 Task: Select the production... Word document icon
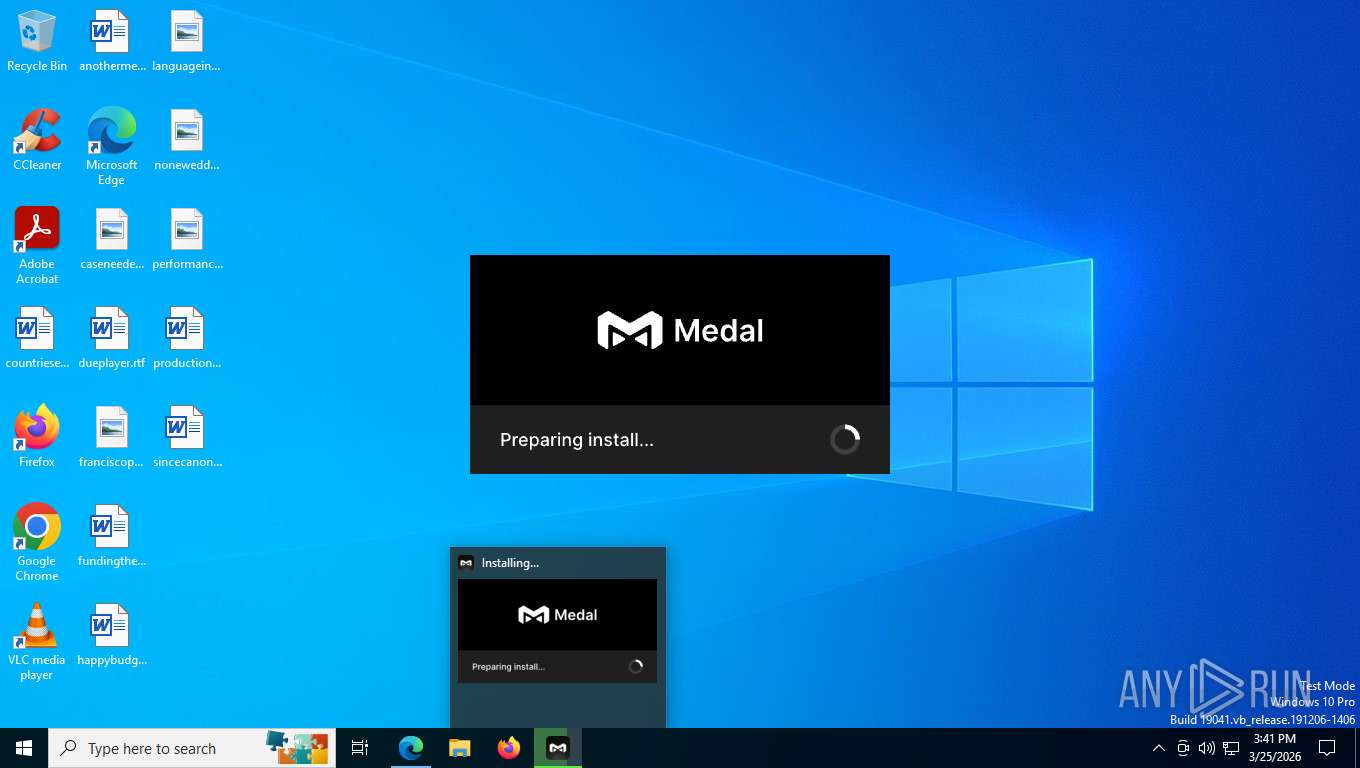click(186, 338)
